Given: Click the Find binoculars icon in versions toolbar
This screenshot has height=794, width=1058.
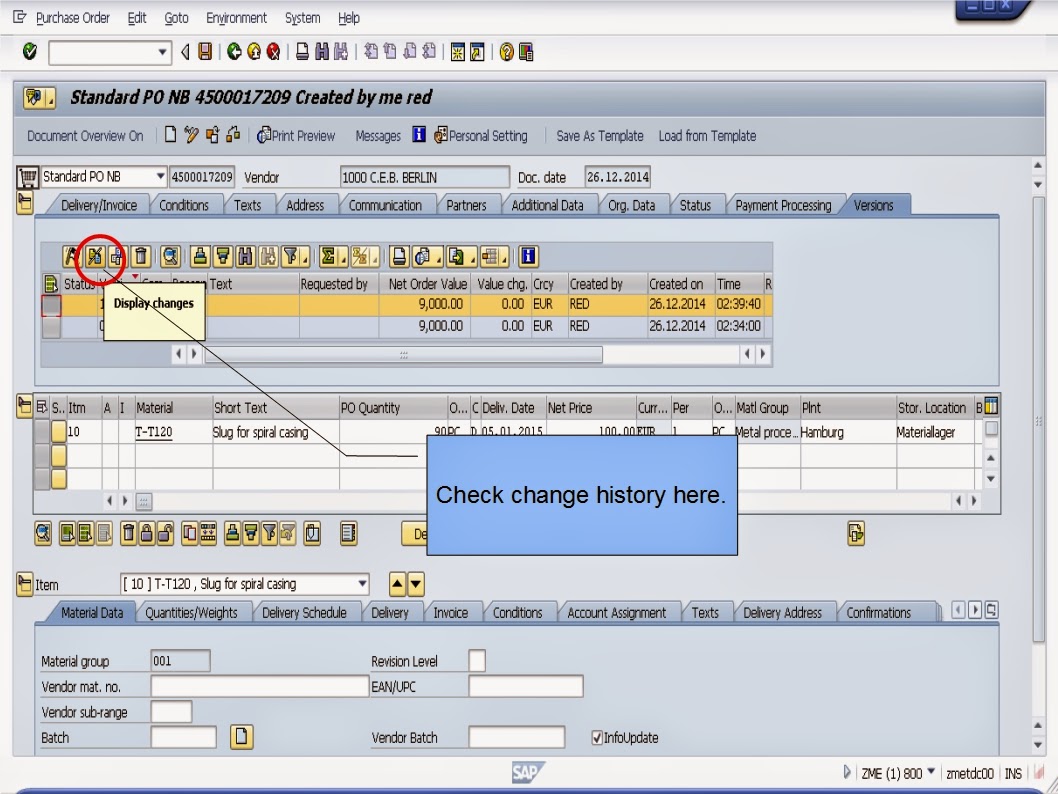Looking at the screenshot, I should (x=246, y=256).
